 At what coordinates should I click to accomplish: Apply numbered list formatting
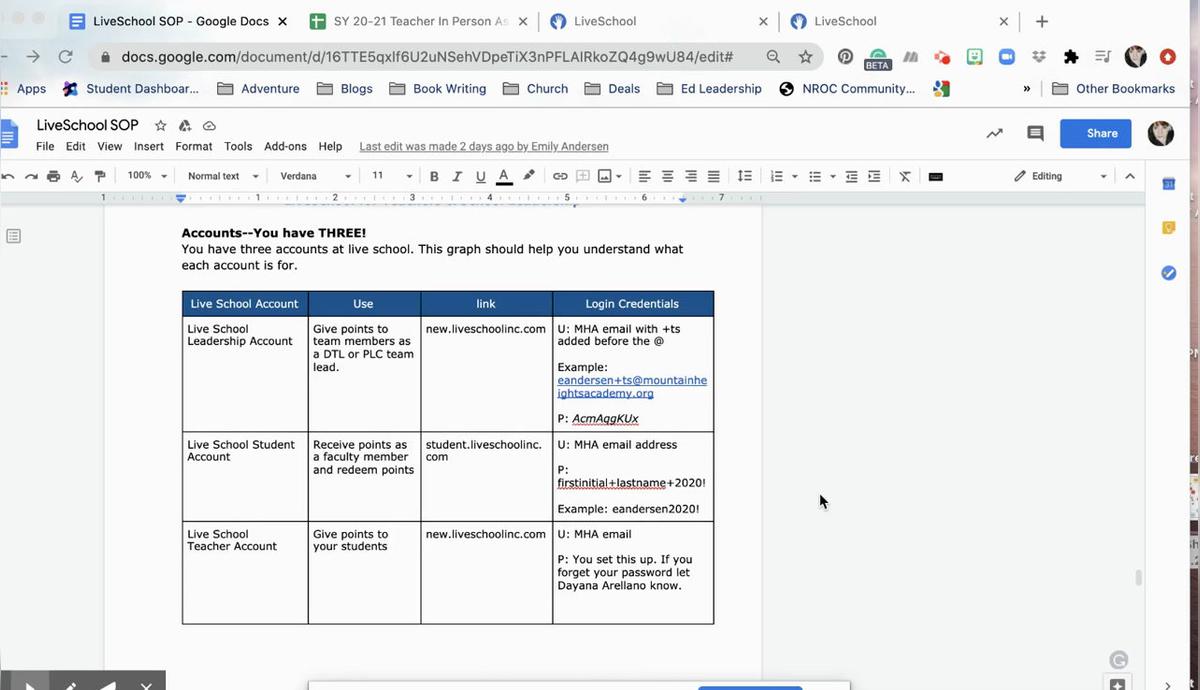pyautogui.click(x=777, y=176)
